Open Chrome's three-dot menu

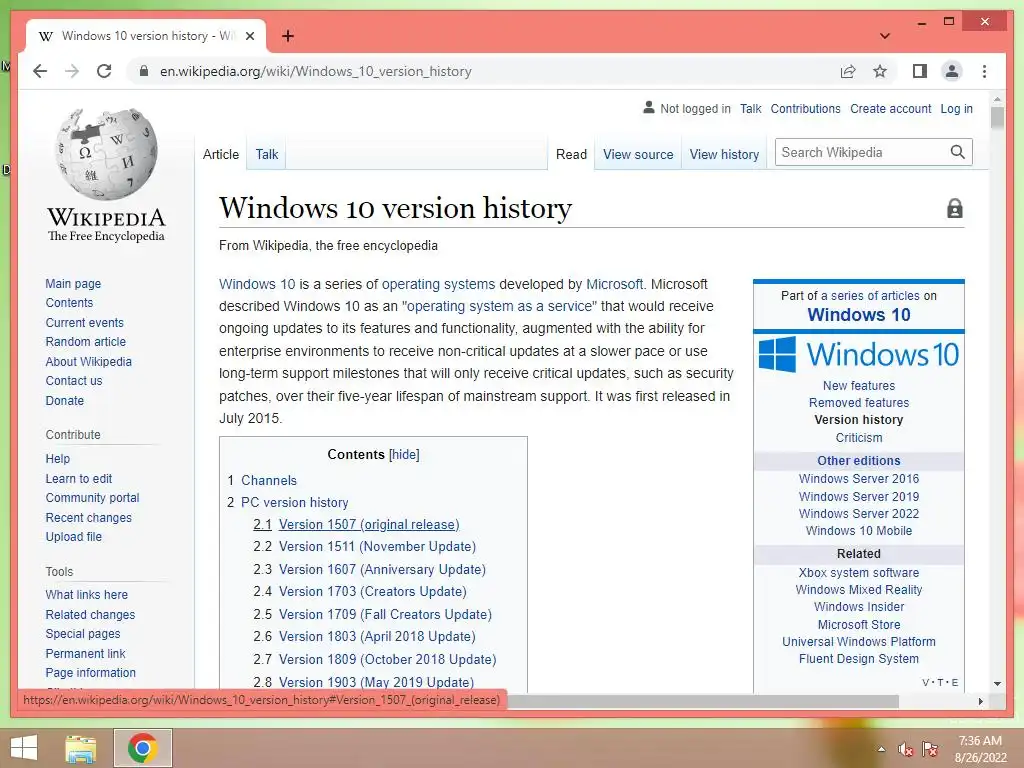984,71
